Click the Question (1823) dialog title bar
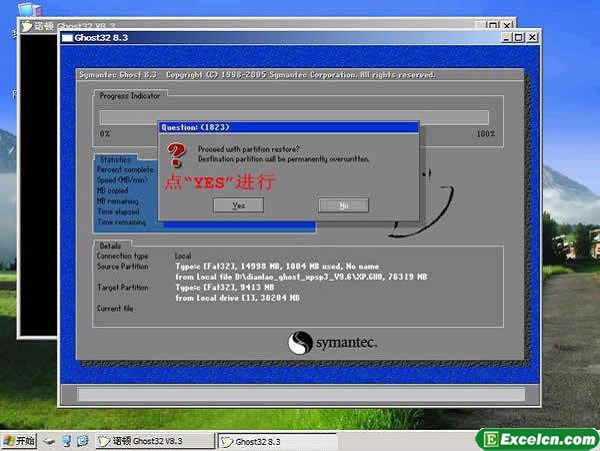 pyautogui.click(x=289, y=127)
